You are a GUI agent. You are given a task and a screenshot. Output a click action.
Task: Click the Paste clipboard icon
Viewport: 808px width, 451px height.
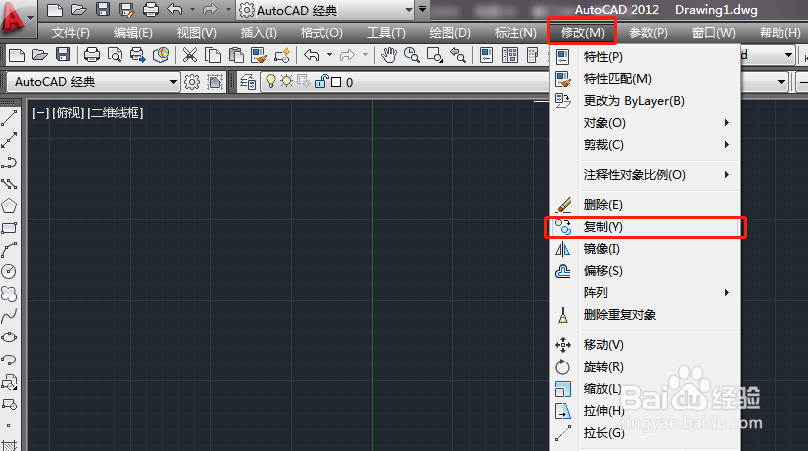pyautogui.click(x=236, y=55)
